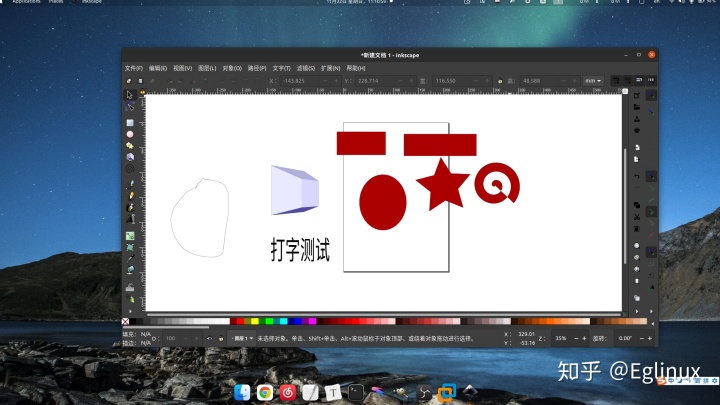720x405 pixels.
Task: Open the 图层(L) Layer menu
Action: (x=207, y=68)
